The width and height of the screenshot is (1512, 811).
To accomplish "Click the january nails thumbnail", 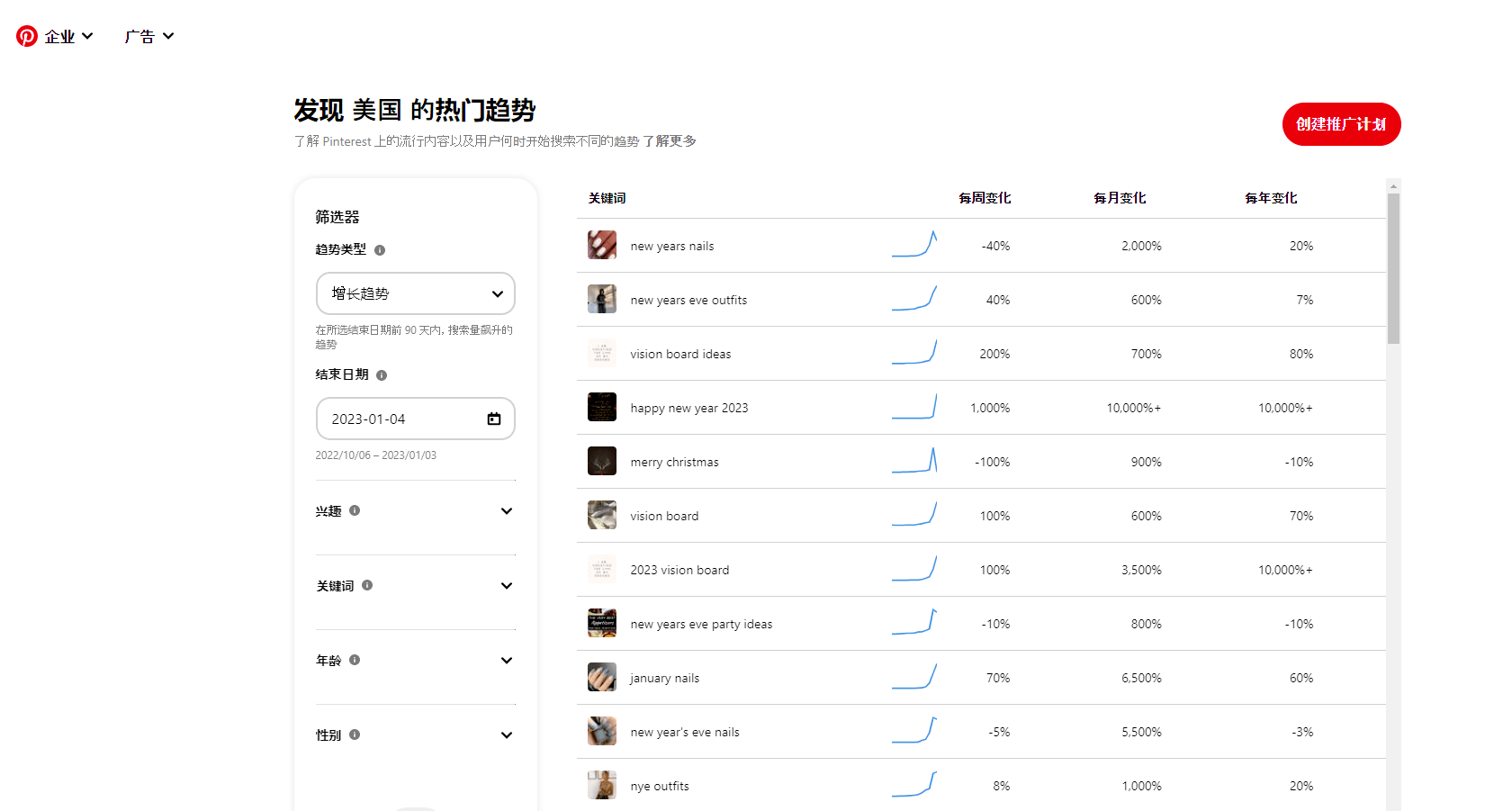I will pyautogui.click(x=602, y=677).
